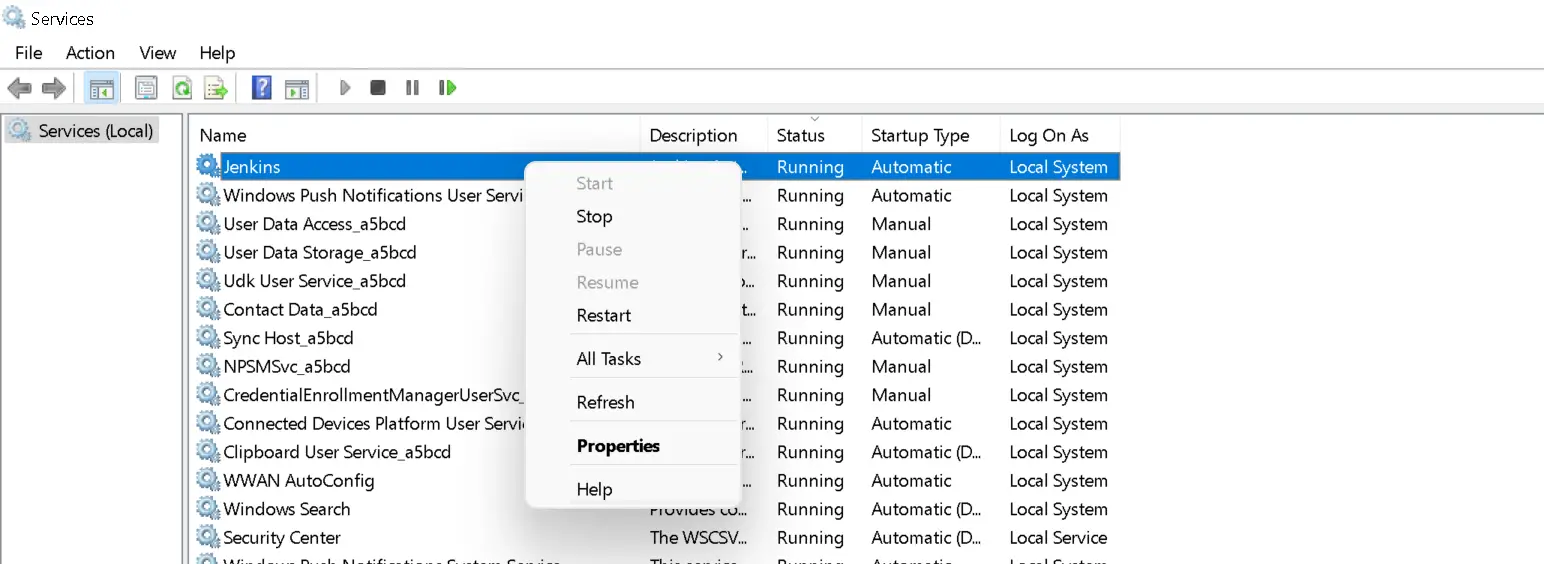Click gear icon beside Clipboard User Service_a5bcd
This screenshot has width=1544, height=564.
(208, 451)
